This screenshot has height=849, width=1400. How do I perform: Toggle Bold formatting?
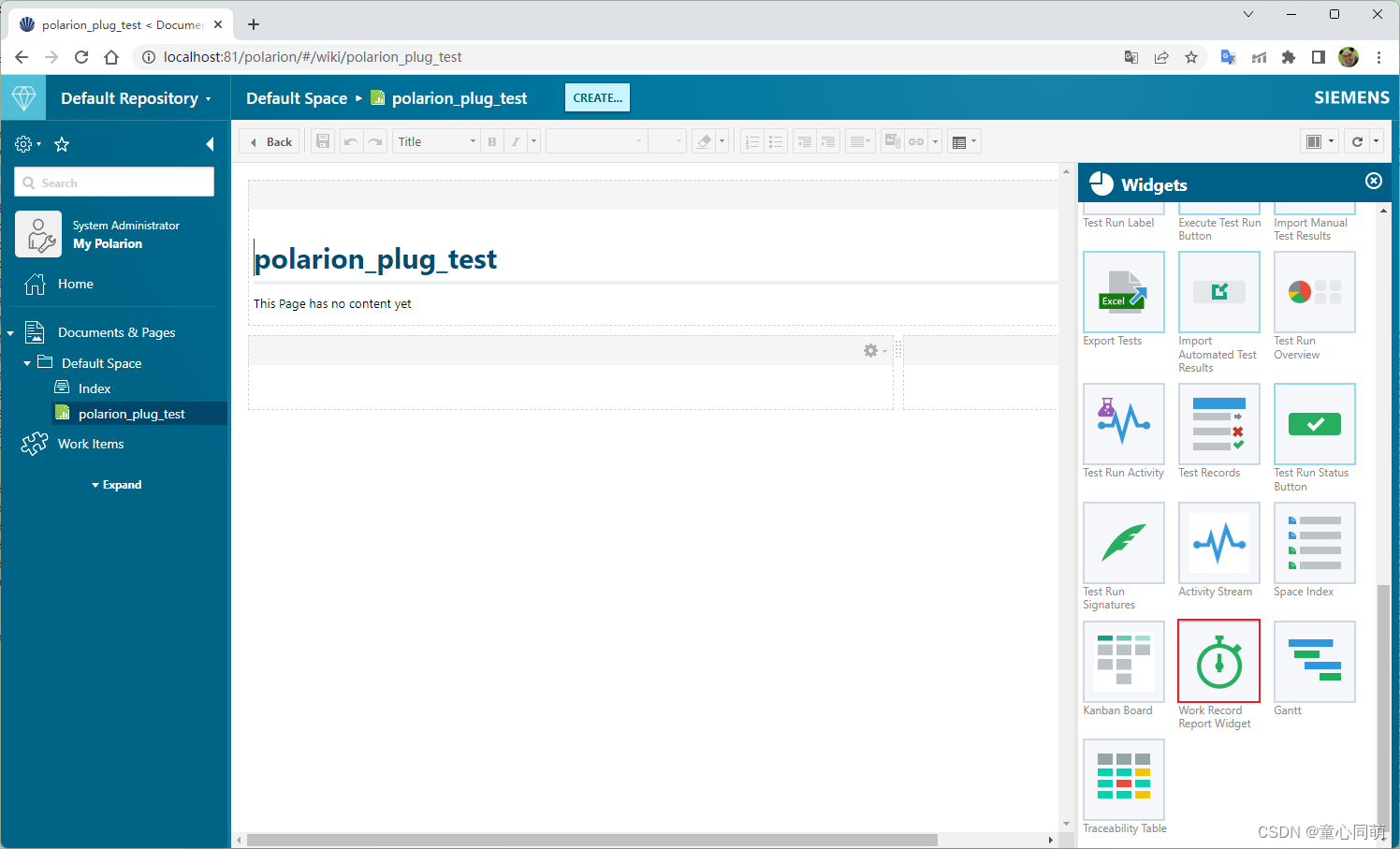point(492,142)
